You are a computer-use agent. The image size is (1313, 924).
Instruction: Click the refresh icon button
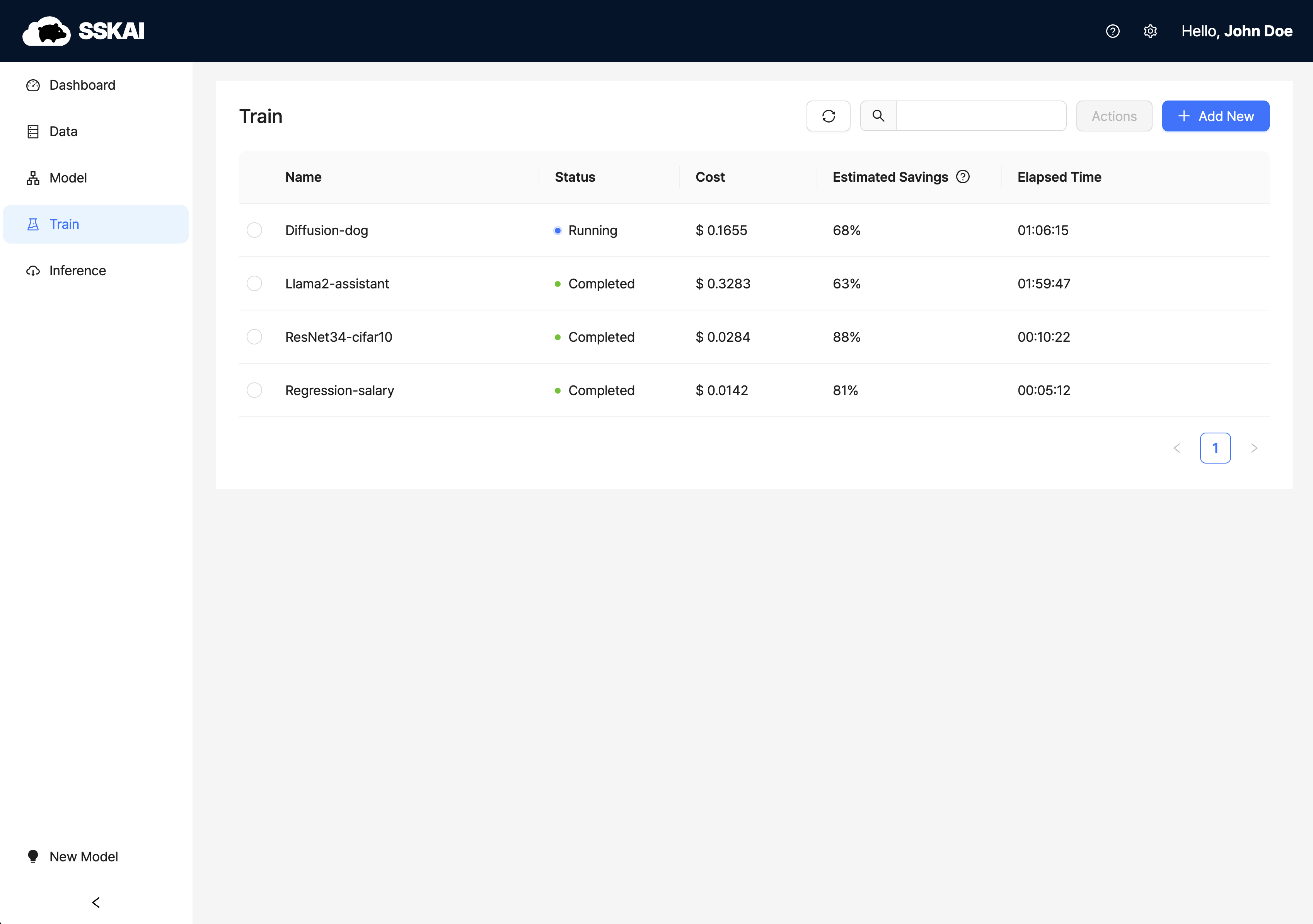[828, 116]
